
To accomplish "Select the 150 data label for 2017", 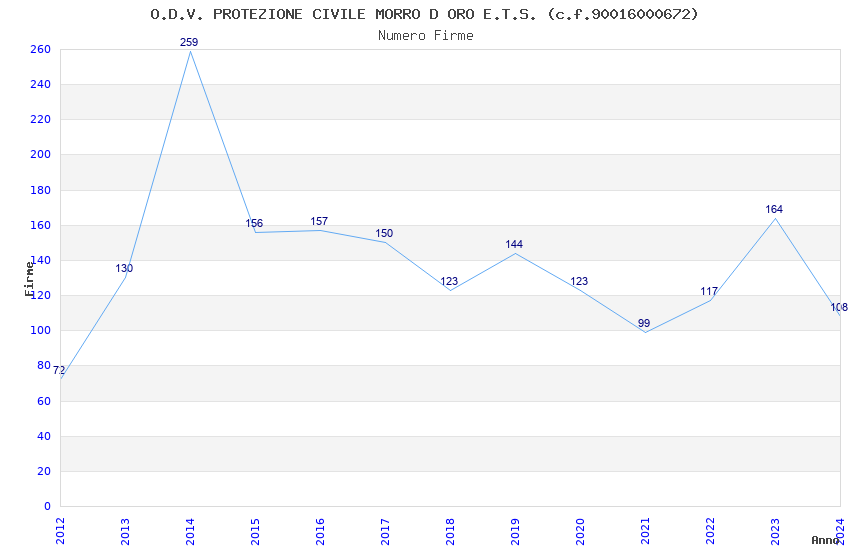I will point(384,233).
